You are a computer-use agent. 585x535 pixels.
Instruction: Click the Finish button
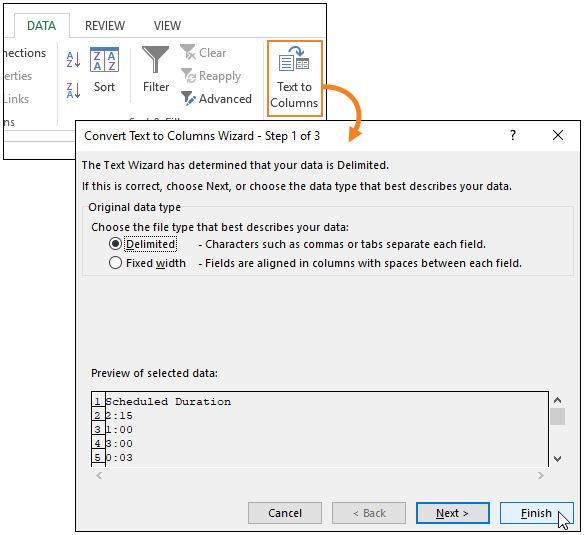(536, 513)
